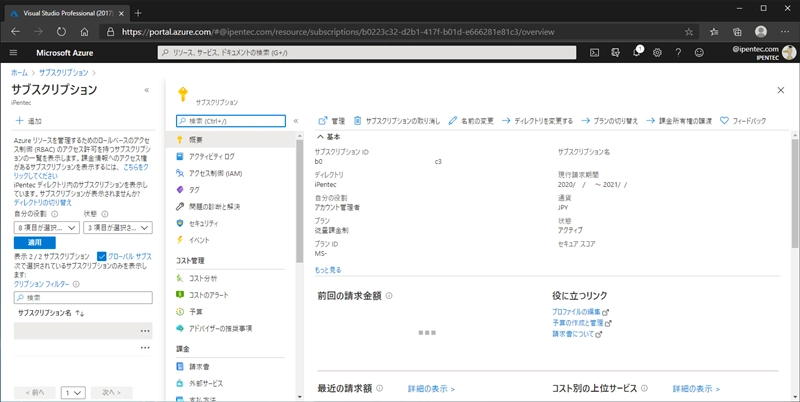Click the subscription list 検索 field
This screenshot has height=402, width=800.
pos(83,297)
